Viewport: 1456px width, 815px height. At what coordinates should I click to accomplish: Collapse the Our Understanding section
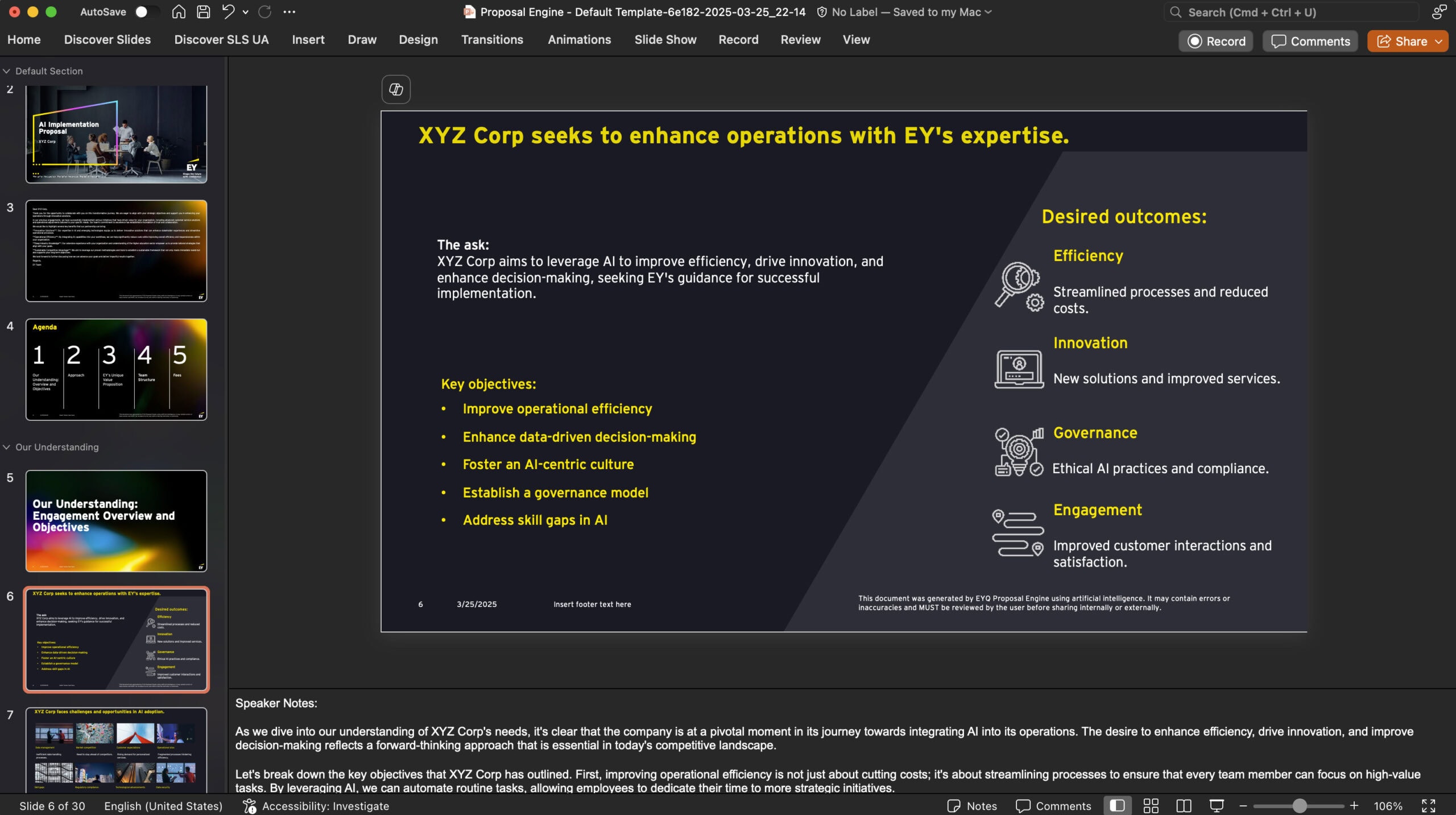point(7,447)
